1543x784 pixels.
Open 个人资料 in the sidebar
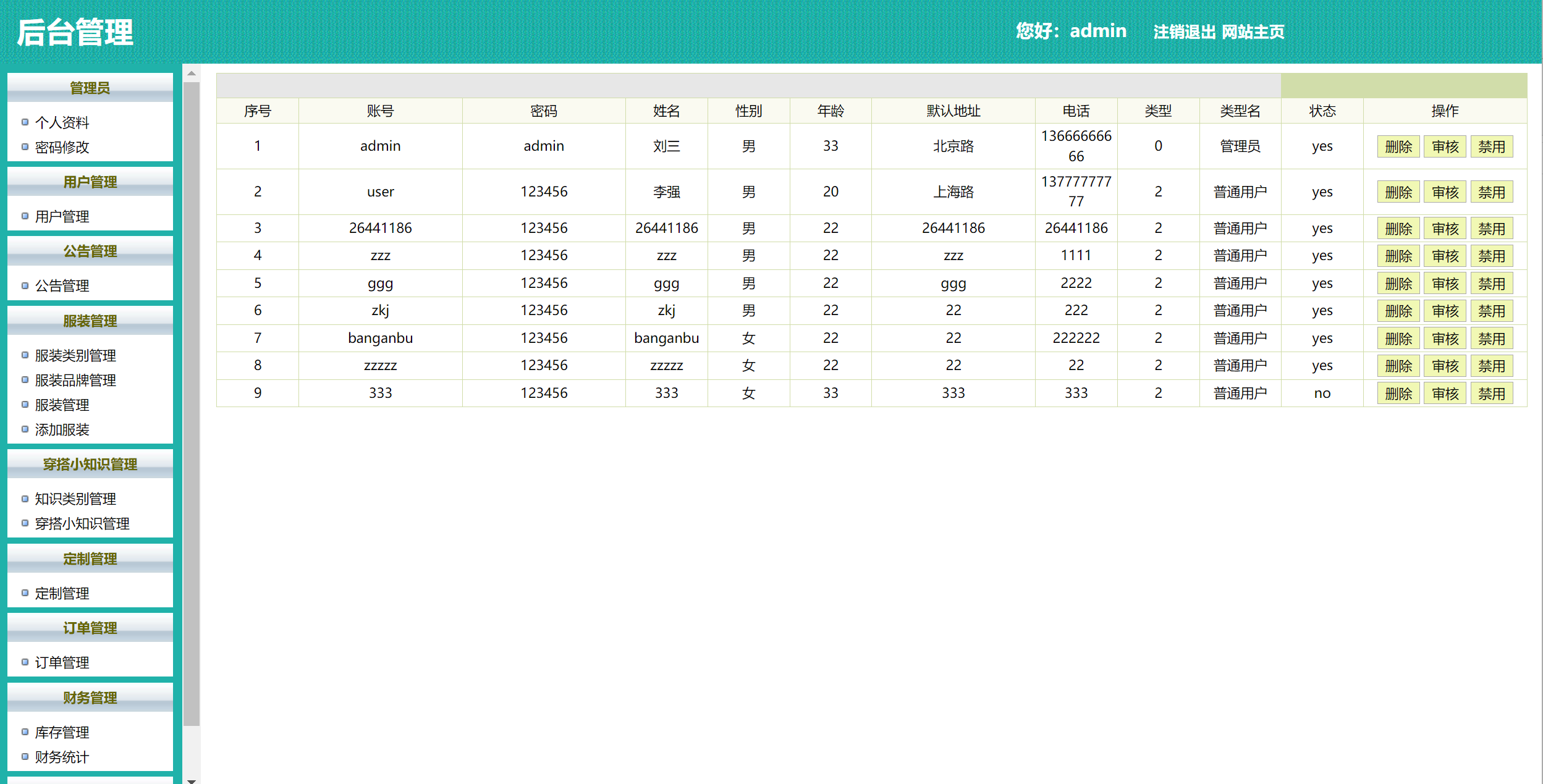[62, 122]
